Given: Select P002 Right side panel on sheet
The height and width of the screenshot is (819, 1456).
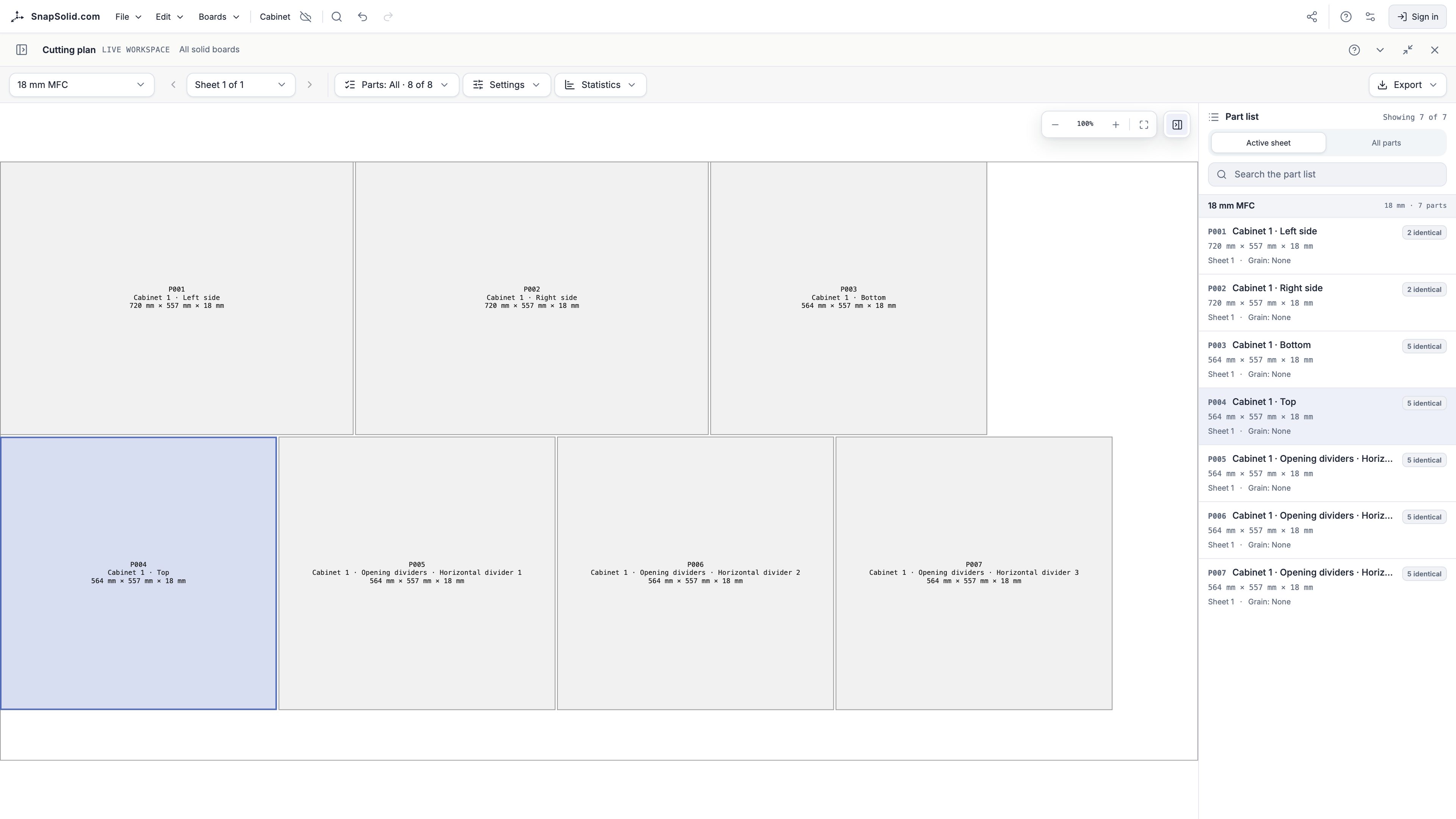Looking at the screenshot, I should [x=531, y=298].
